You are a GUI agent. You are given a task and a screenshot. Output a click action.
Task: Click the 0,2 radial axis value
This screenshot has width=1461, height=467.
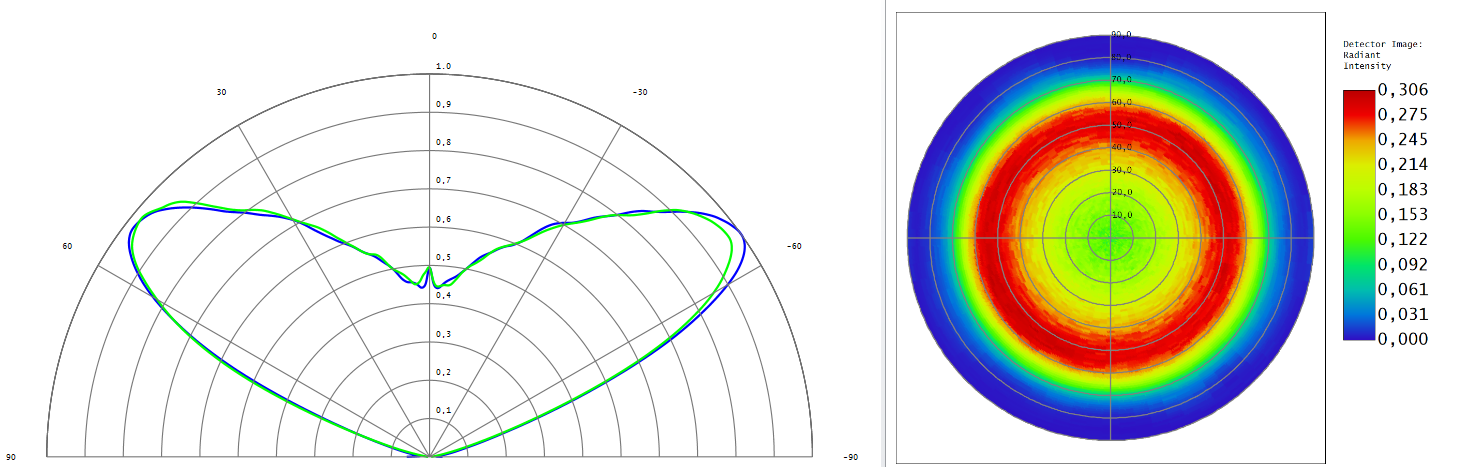(x=443, y=372)
